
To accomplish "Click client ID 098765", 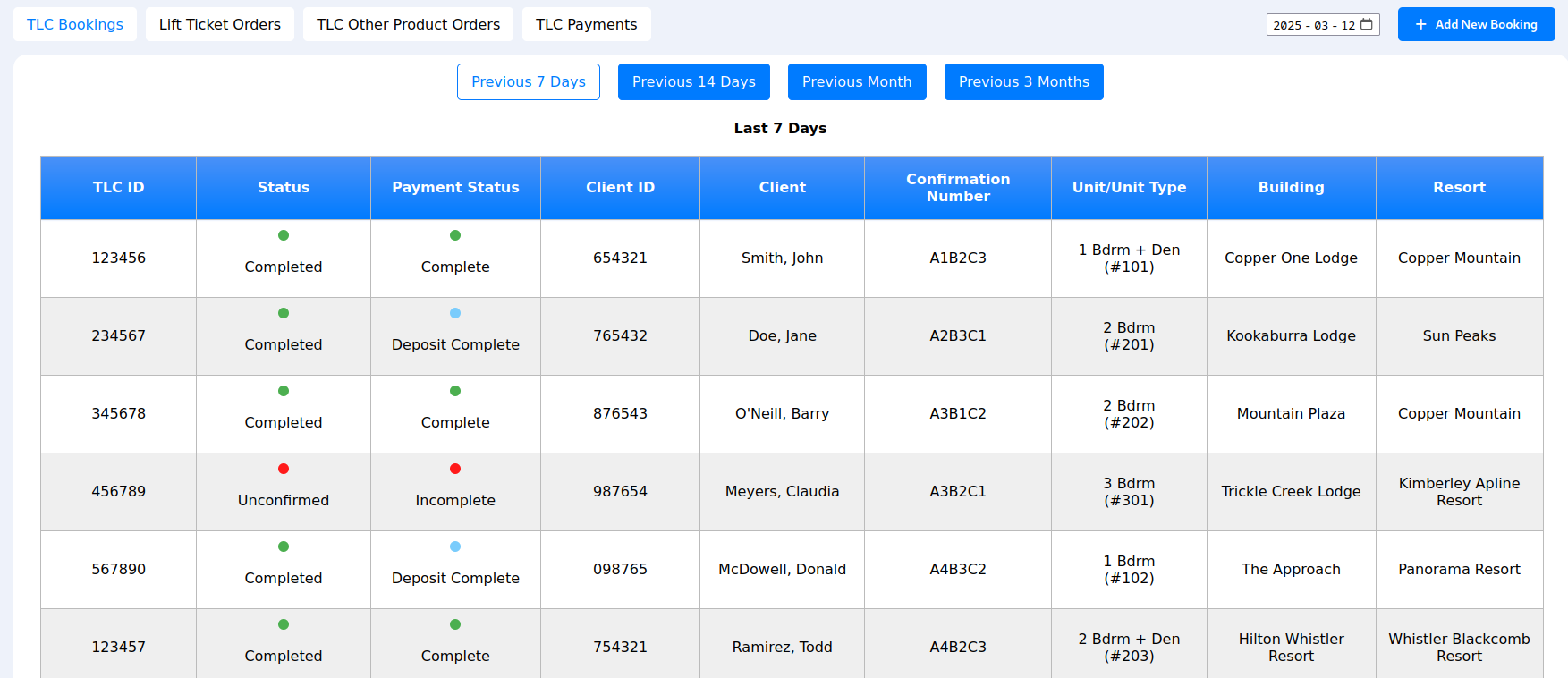I will click(621, 570).
